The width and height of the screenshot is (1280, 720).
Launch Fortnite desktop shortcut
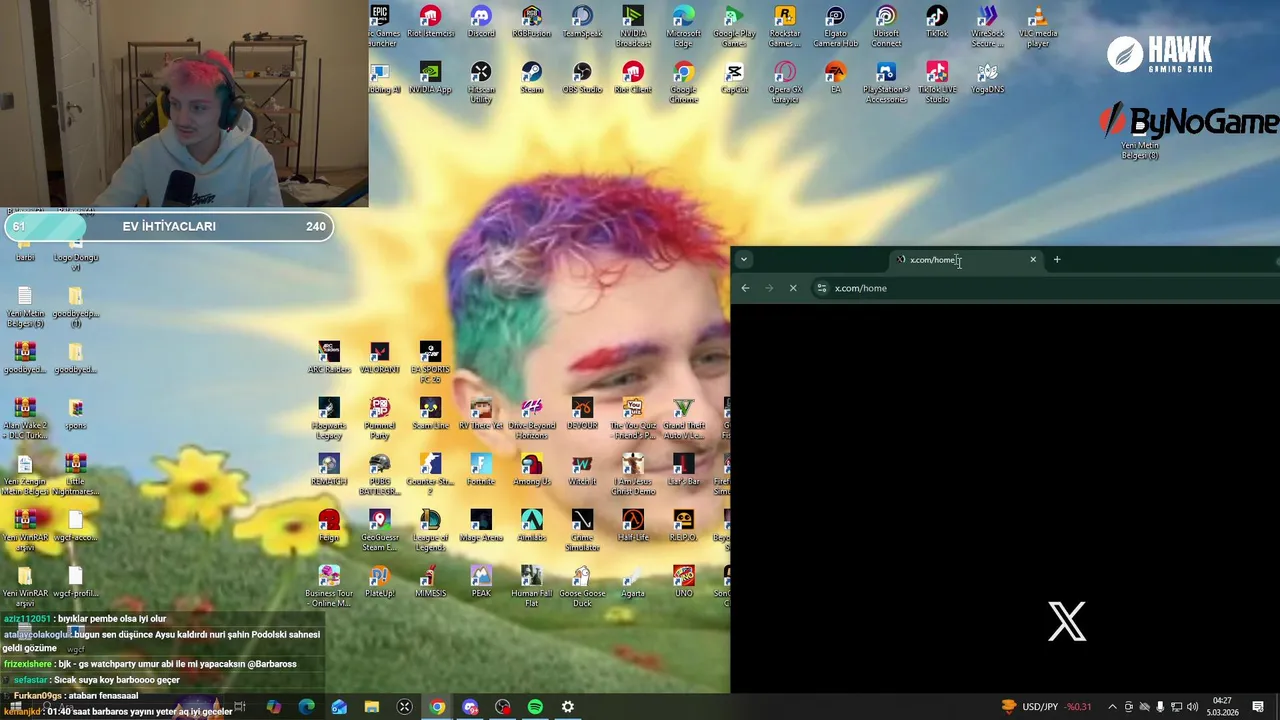(481, 470)
